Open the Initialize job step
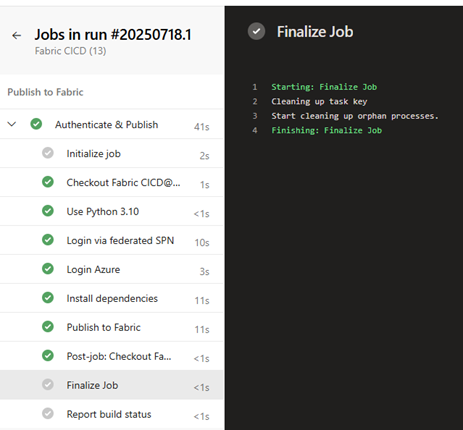463x430 pixels. point(111,153)
